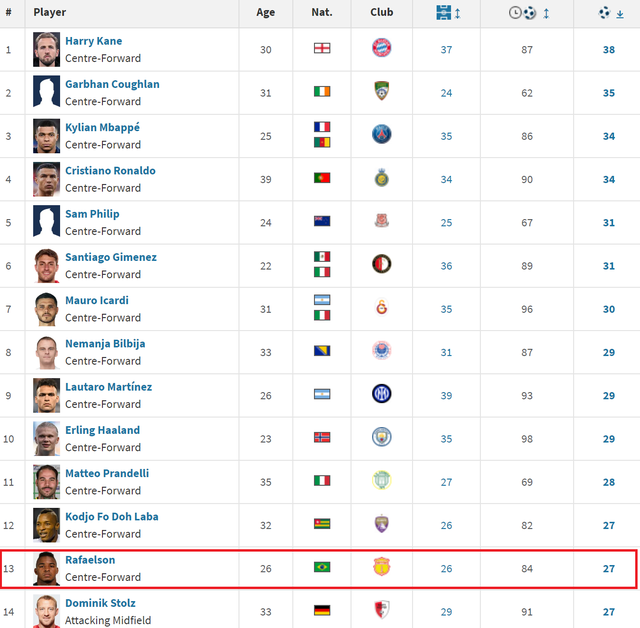Click Lautaro Martínez's 39 matches number
Screen dimensions: 640x628
pos(446,396)
